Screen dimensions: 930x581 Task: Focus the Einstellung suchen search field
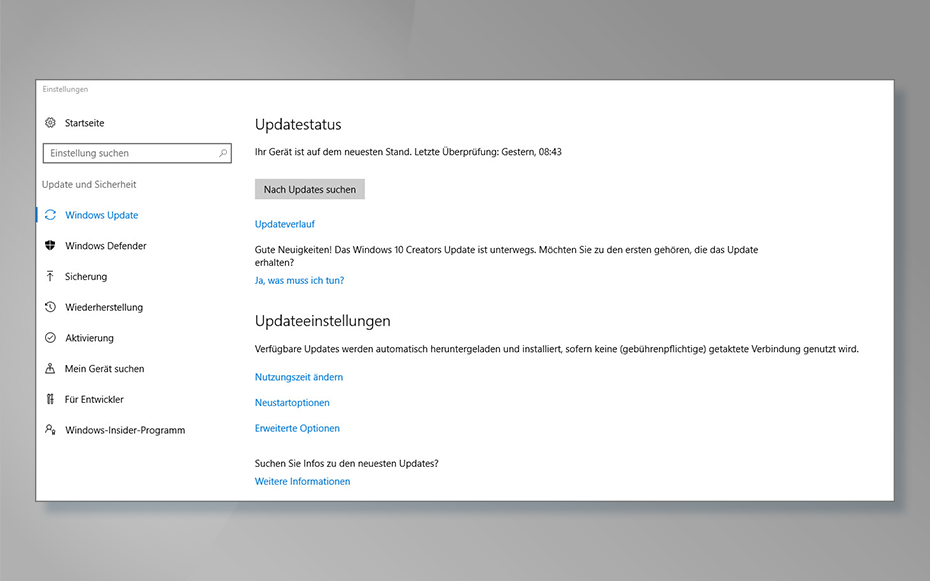[137, 153]
